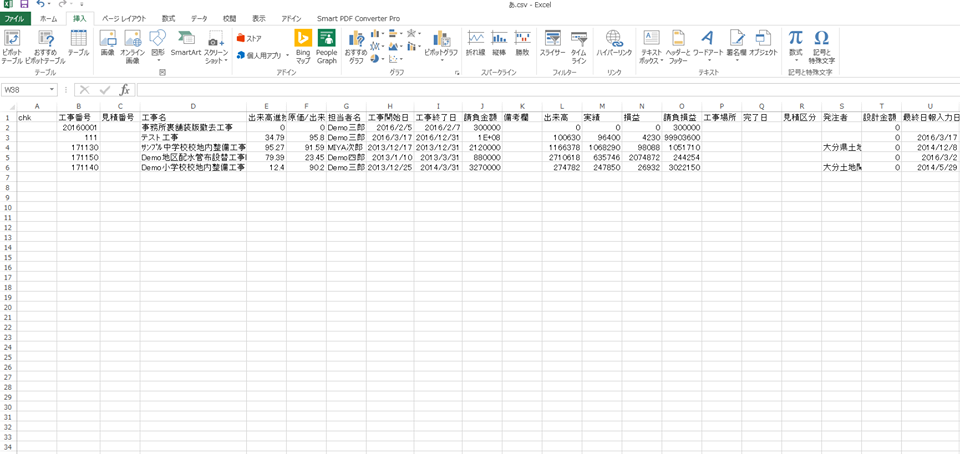Image resolution: width=960 pixels, height=454 pixels.
Task: Expand the Name Box dropdown arrow
Action: pos(53,90)
